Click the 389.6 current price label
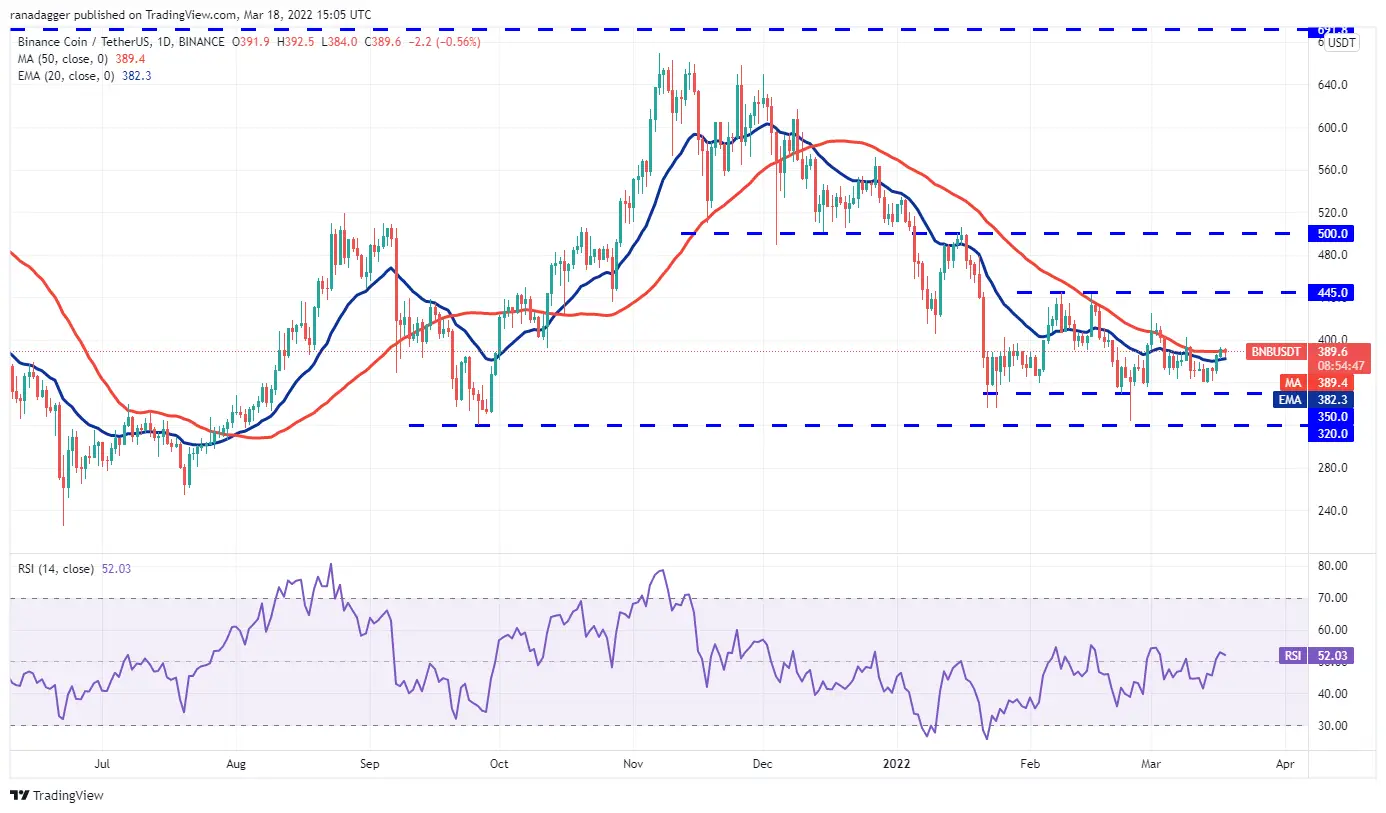 [x=1334, y=352]
